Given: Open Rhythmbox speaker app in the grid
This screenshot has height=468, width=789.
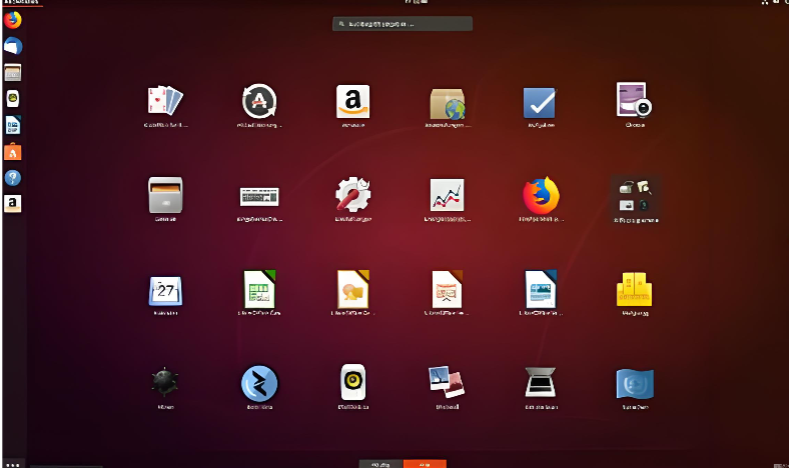Looking at the screenshot, I should (353, 382).
